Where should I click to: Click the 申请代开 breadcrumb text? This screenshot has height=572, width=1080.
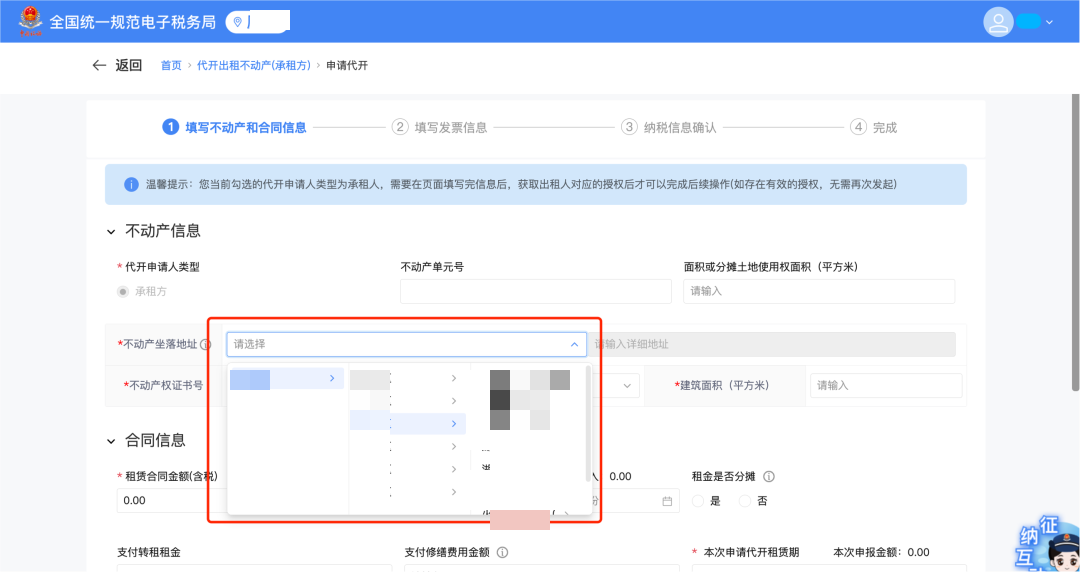tap(346, 65)
